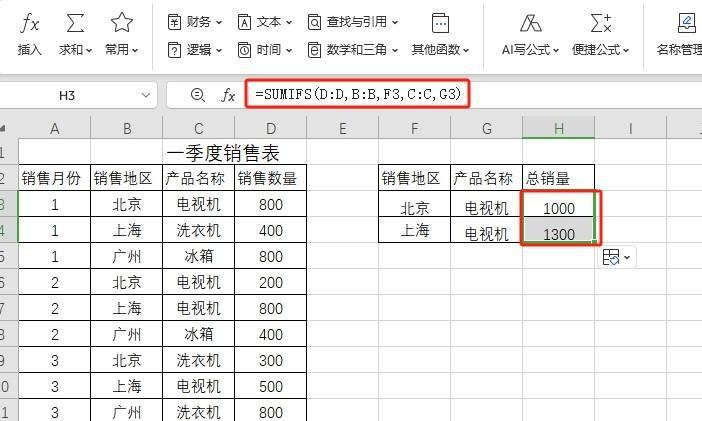The width and height of the screenshot is (702, 421).
Task: Expand the 文本 dropdown arrow
Action: [289, 22]
